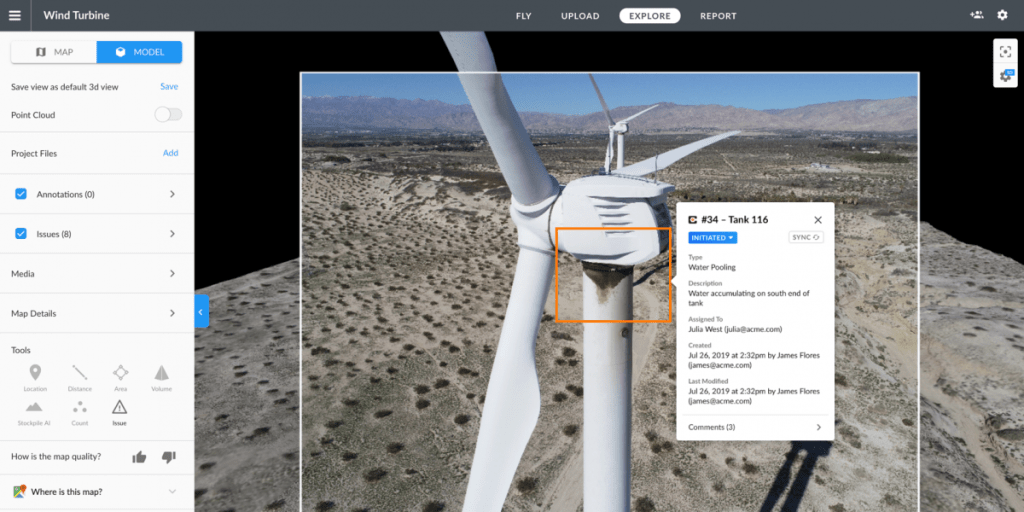1024x512 pixels.
Task: Uncheck the Issues checkbox
Action: tap(21, 234)
